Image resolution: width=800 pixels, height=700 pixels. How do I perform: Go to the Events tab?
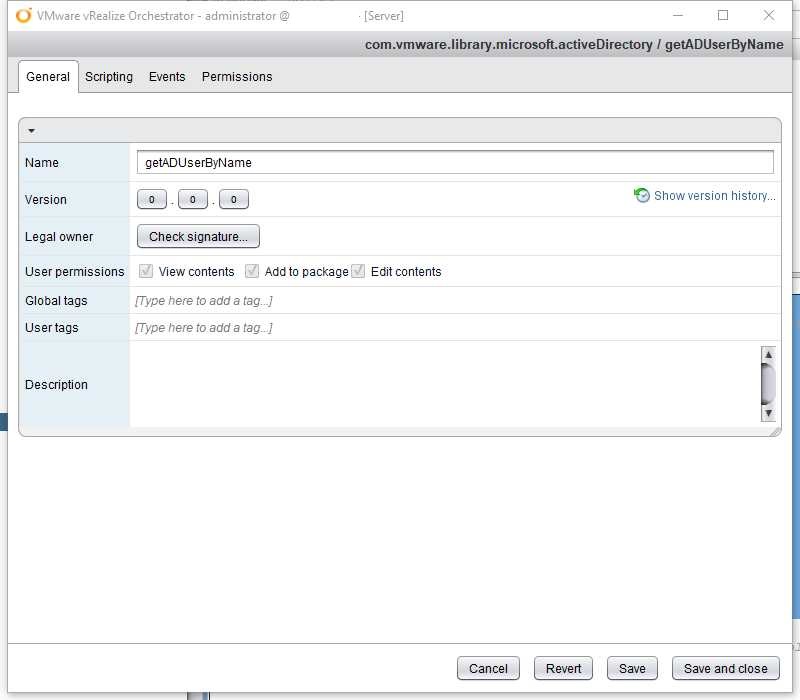pyautogui.click(x=167, y=77)
